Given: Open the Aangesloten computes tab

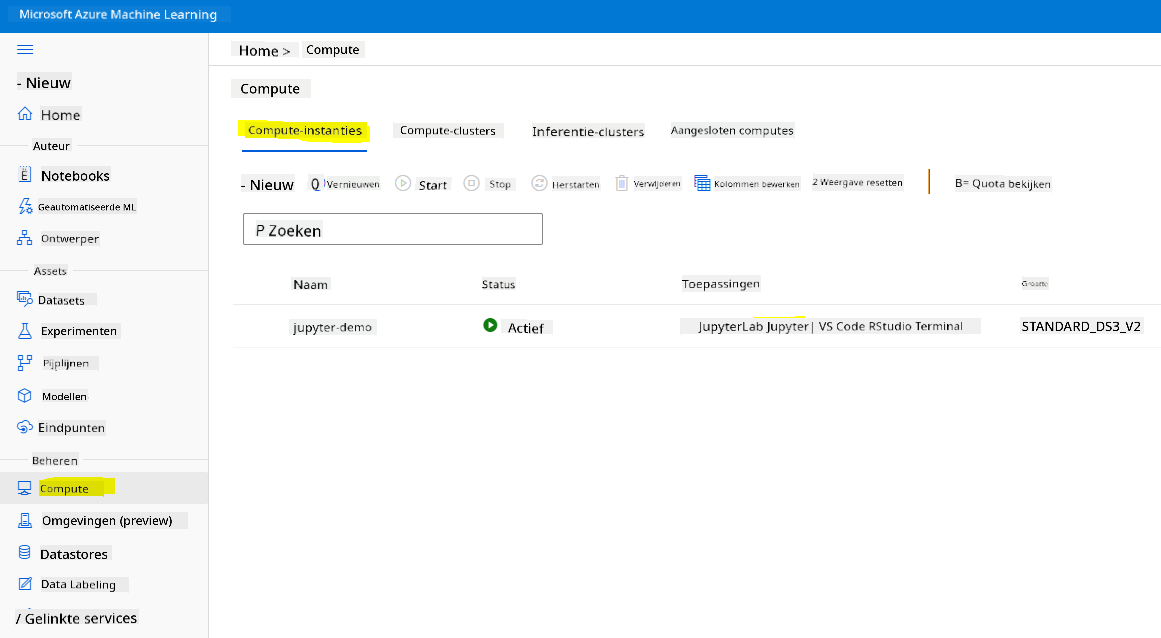Looking at the screenshot, I should tap(732, 130).
